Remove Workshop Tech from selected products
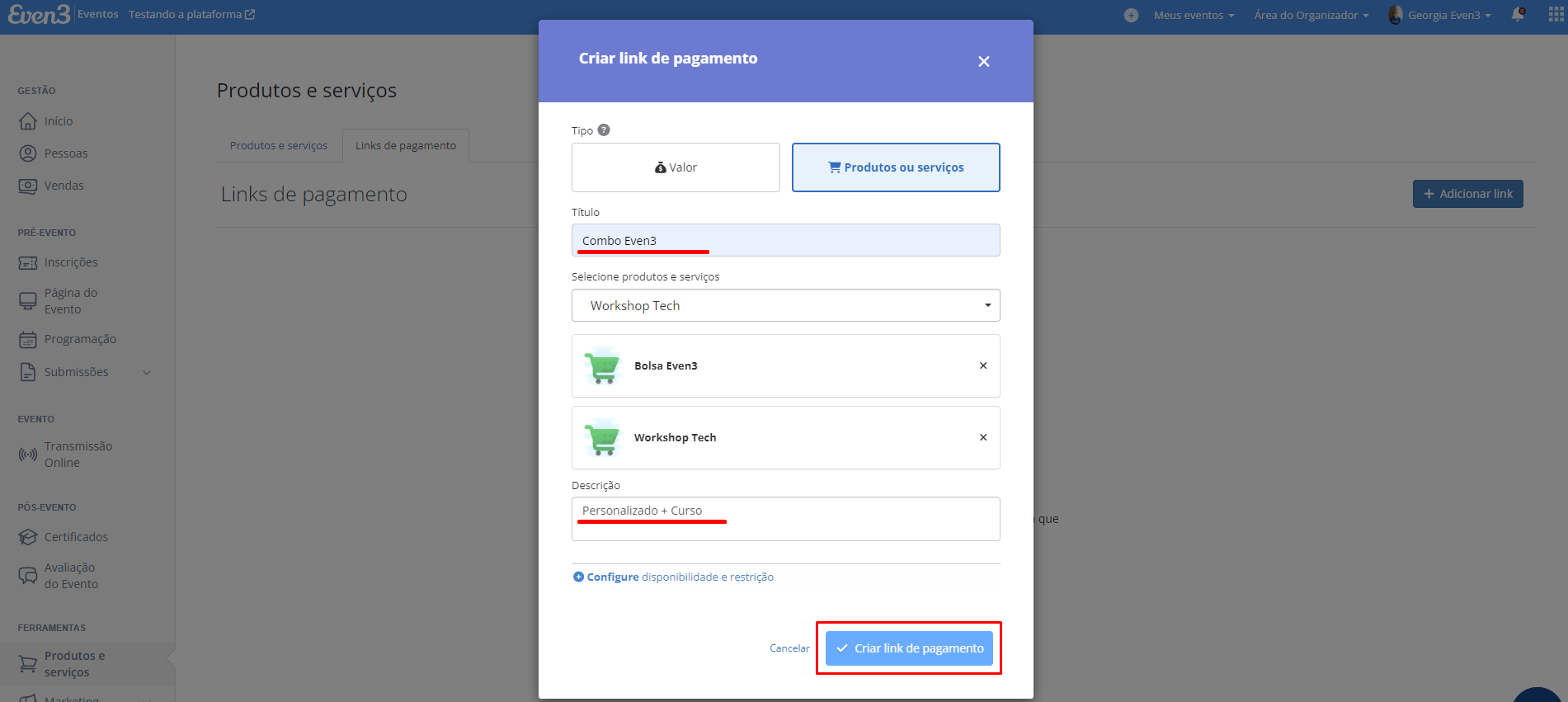The image size is (1568, 702). [983, 437]
